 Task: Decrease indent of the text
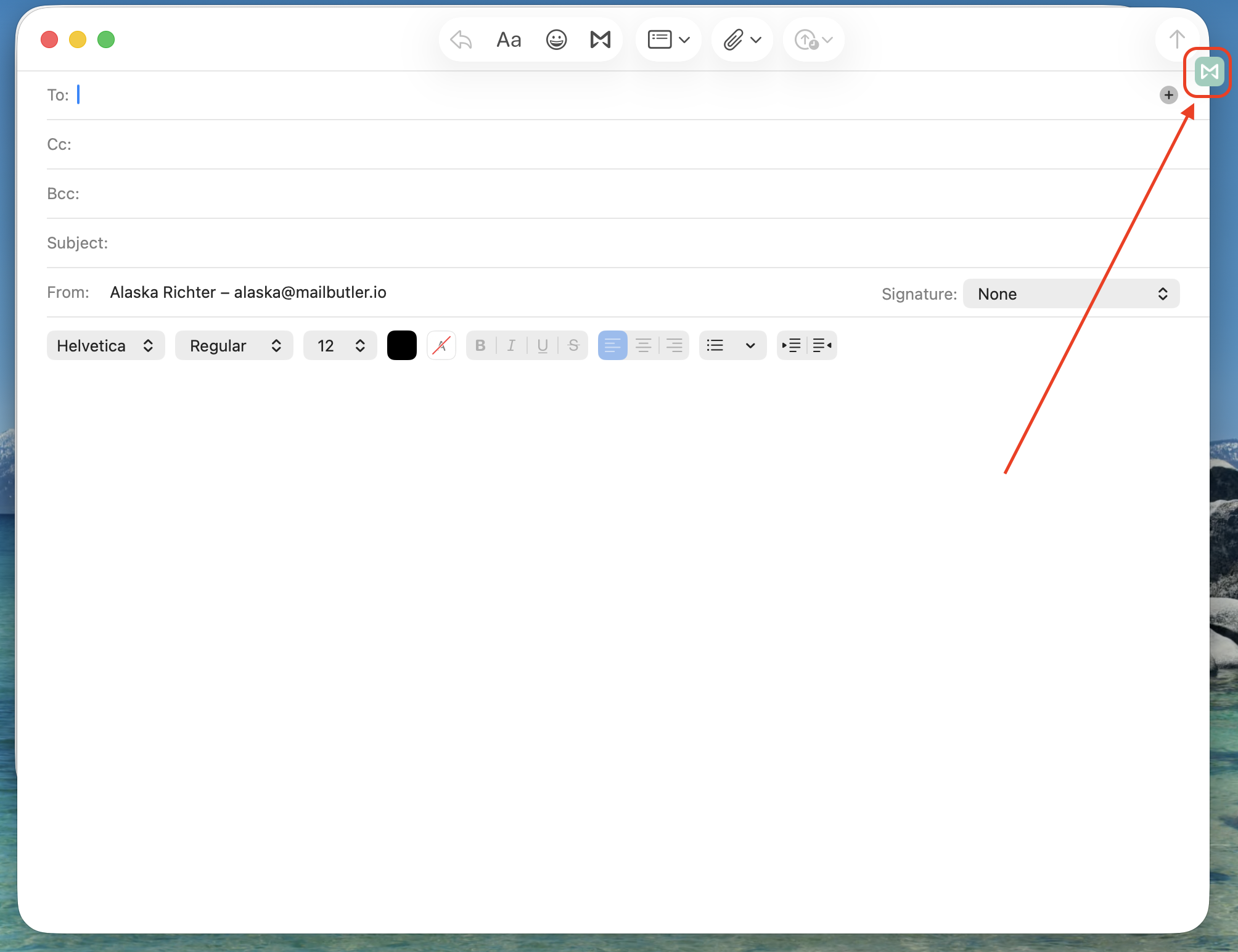(x=822, y=345)
